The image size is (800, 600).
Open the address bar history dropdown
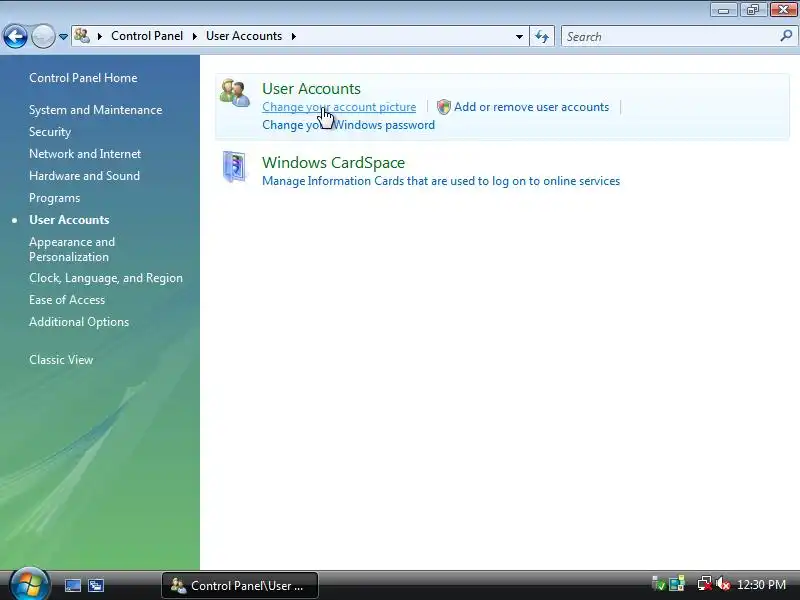(519, 37)
